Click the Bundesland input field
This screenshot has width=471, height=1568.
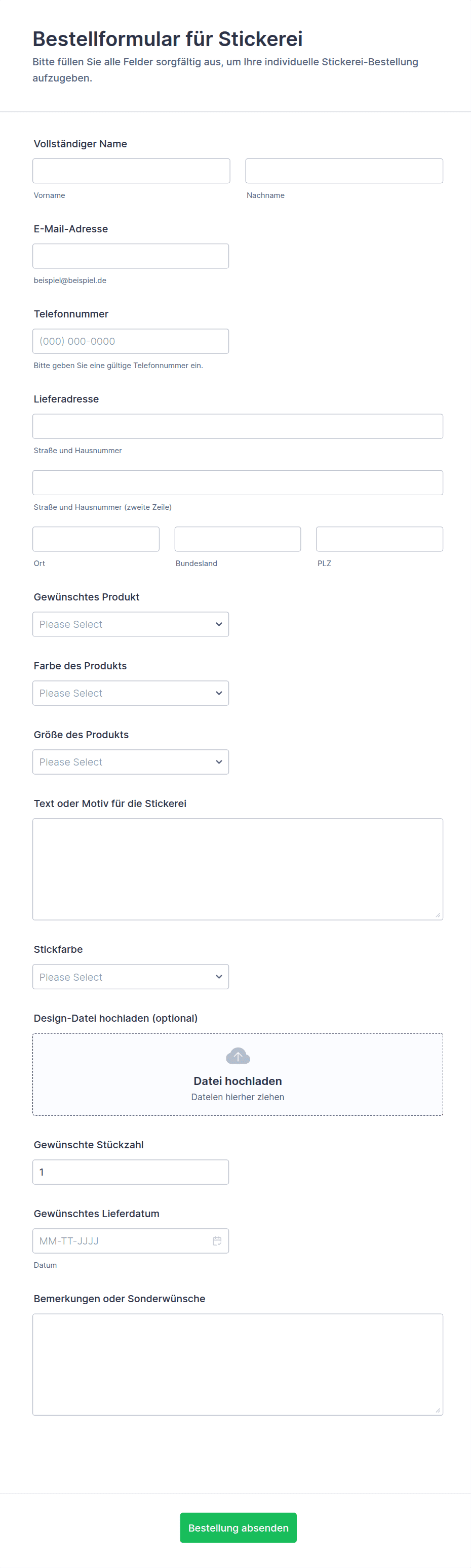coord(238,539)
